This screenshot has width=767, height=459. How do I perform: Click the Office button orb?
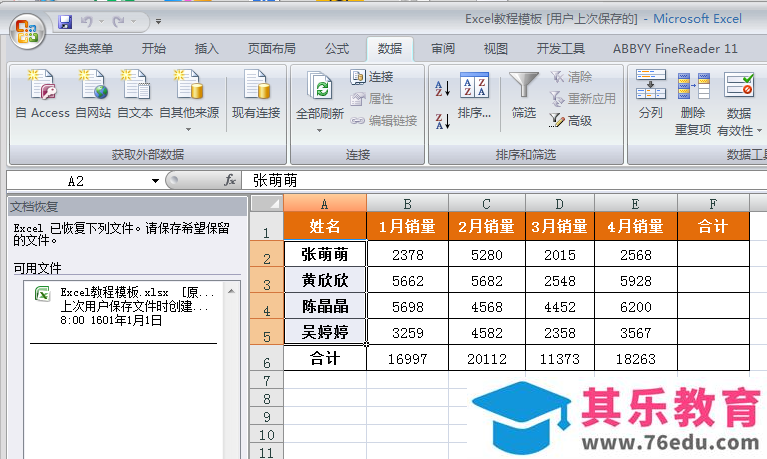pyautogui.click(x=27, y=31)
